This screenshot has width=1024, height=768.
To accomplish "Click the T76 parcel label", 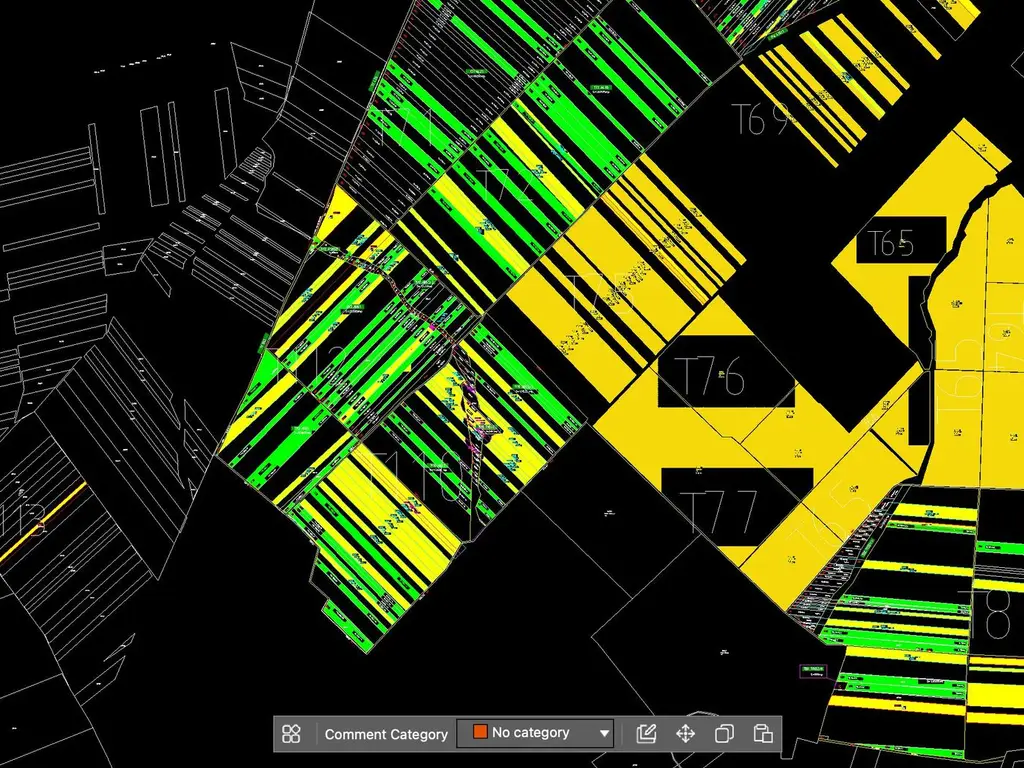I will coord(713,376).
